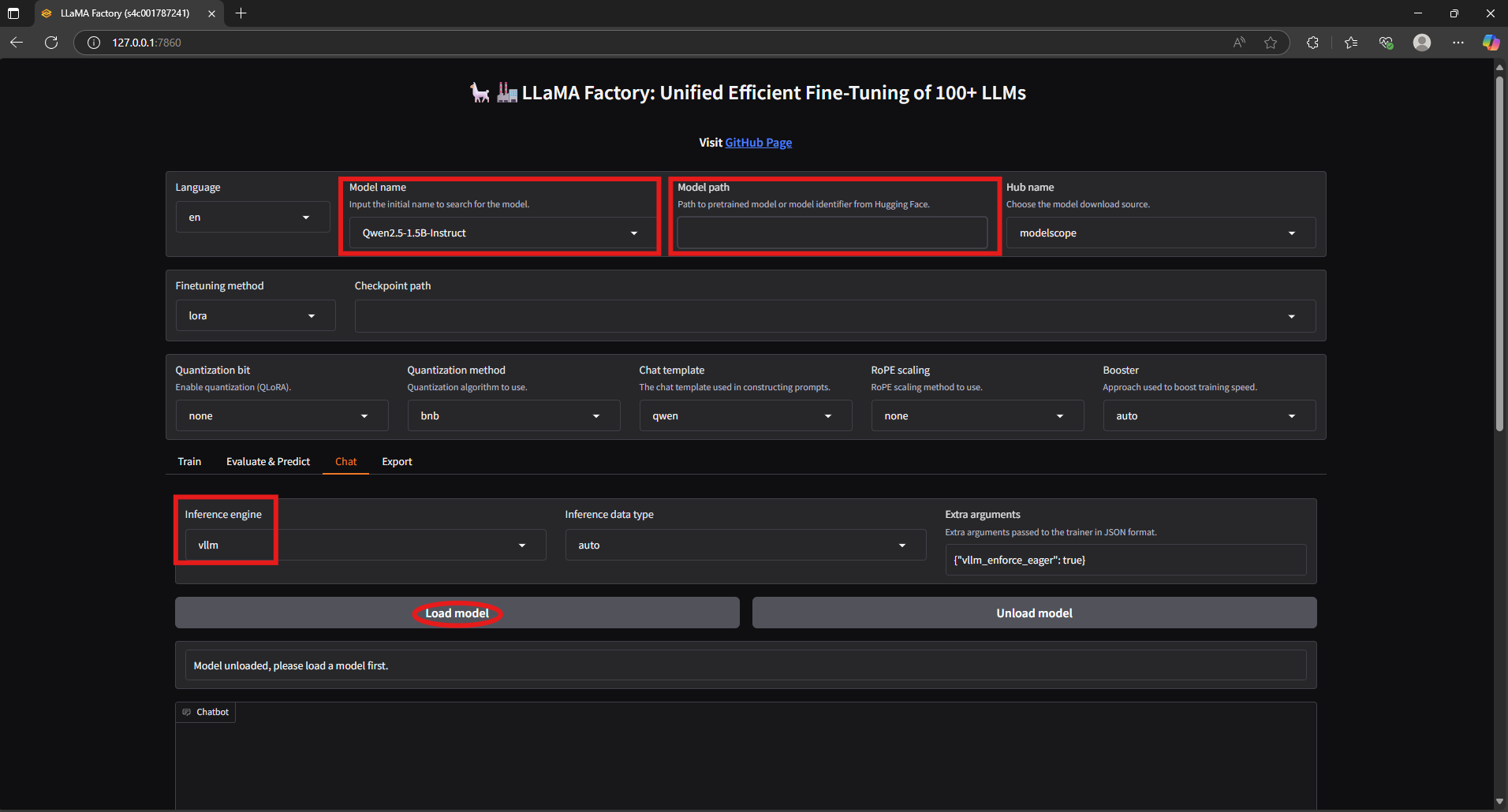Open the Copilot sidebar icon
Screen dimensions: 1508x812
(x=1491, y=43)
